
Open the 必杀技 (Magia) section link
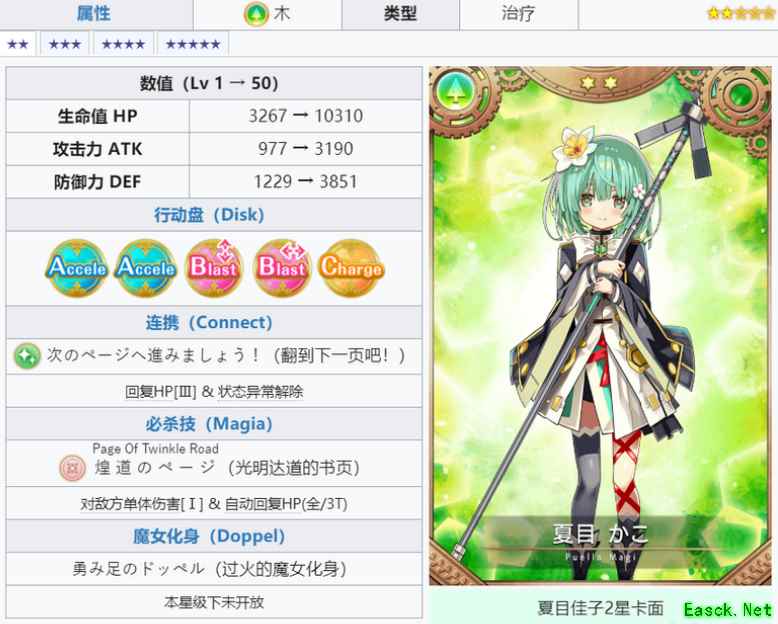coord(209,424)
